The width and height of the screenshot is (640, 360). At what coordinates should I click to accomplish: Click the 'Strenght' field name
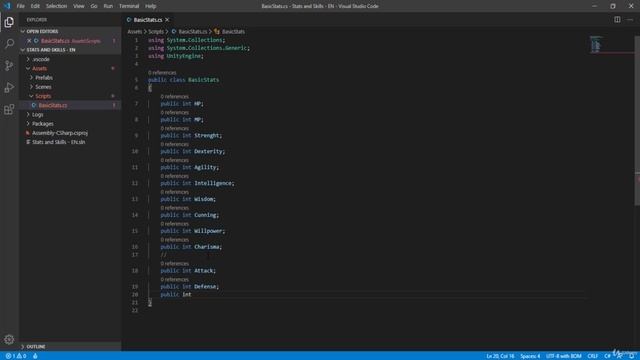tap(207, 136)
